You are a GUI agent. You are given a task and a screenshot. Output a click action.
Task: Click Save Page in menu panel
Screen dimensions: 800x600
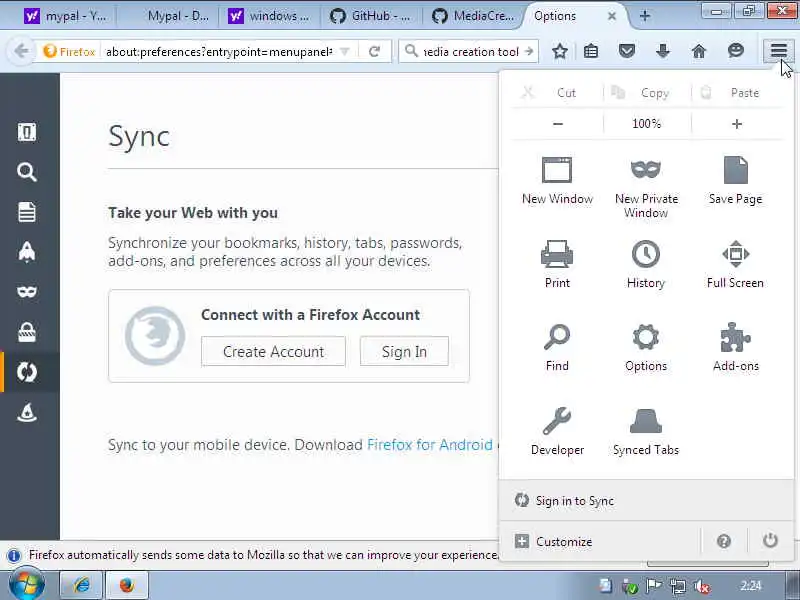pos(735,181)
